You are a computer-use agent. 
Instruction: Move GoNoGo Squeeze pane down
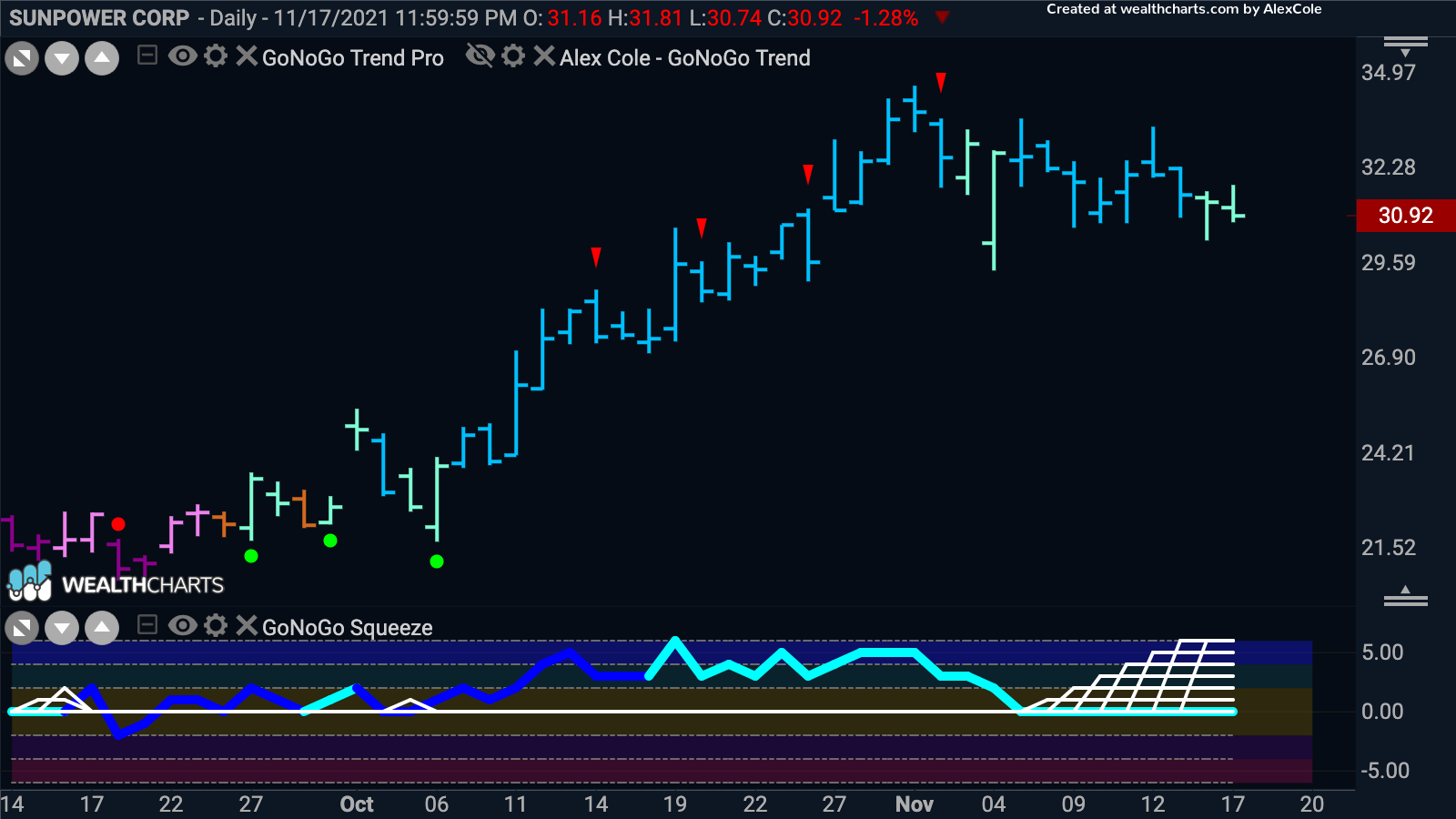tap(62, 627)
